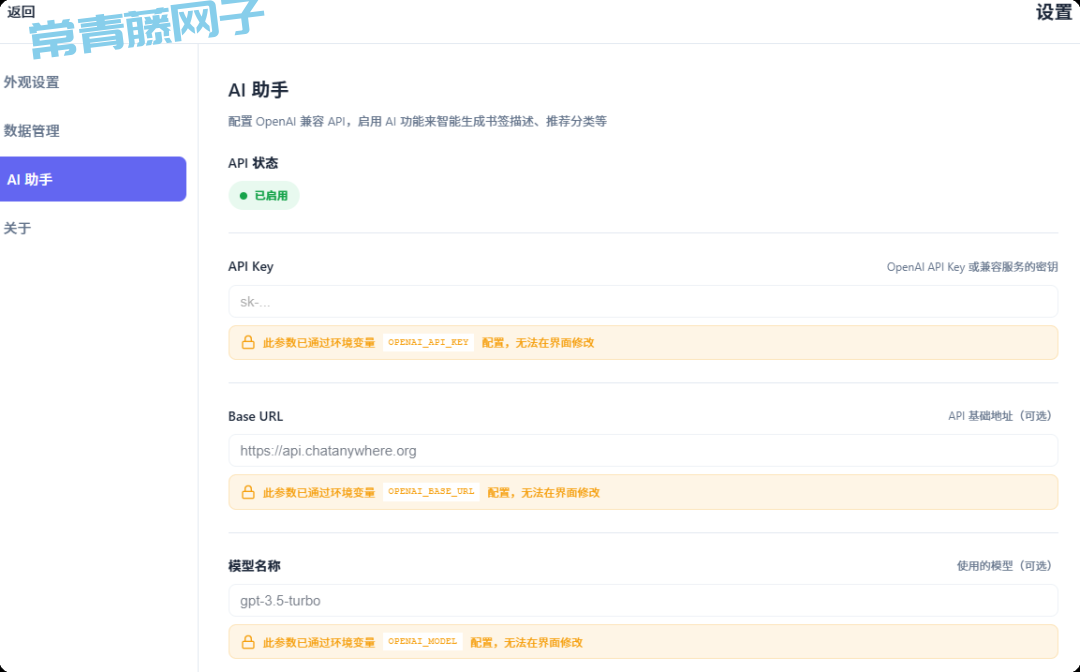The width and height of the screenshot is (1080, 672).
Task: Click the gpt-3.5-turbo model name field
Action: 642,601
